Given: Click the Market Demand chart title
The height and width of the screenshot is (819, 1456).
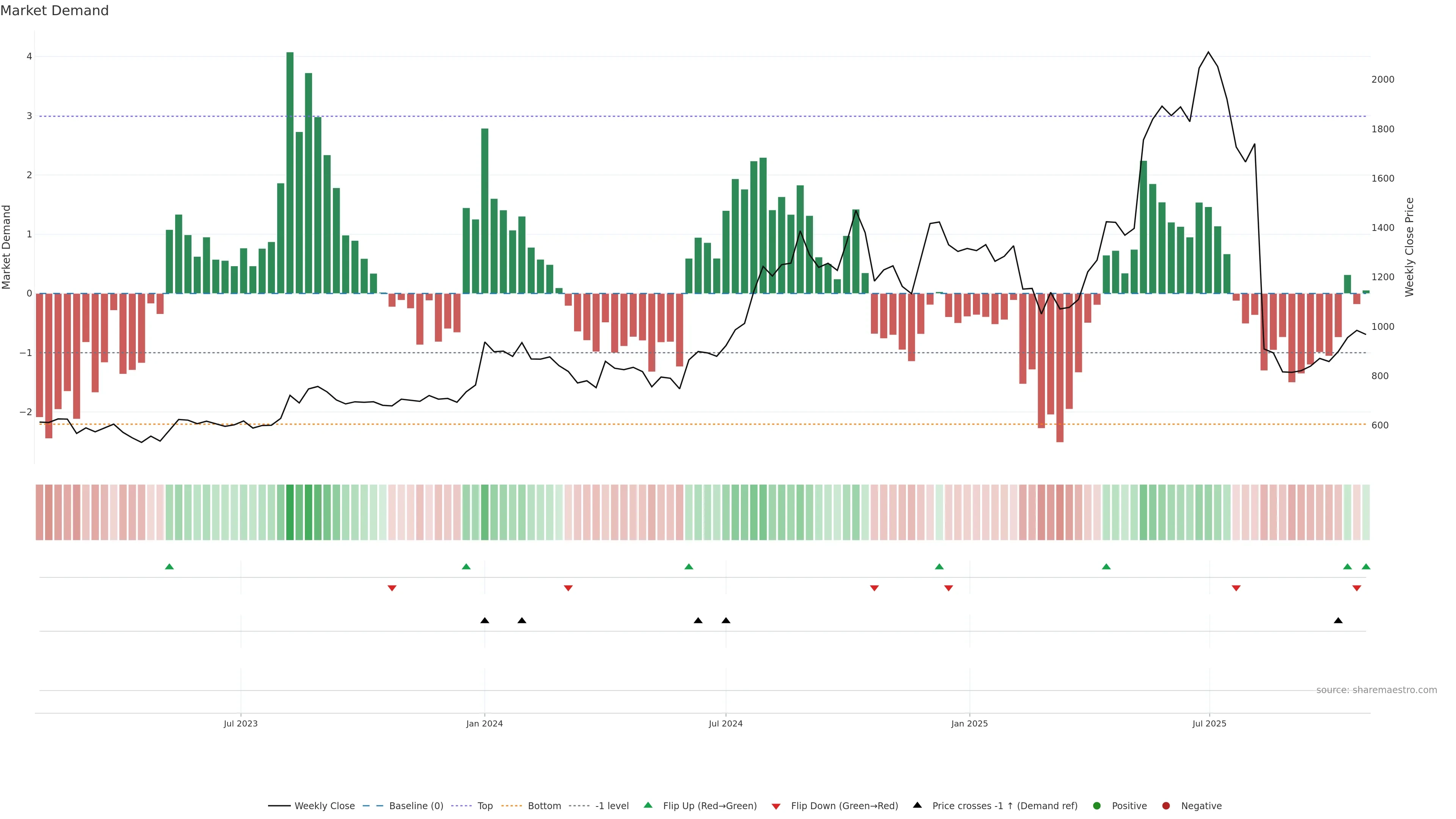Looking at the screenshot, I should click(x=54, y=11).
